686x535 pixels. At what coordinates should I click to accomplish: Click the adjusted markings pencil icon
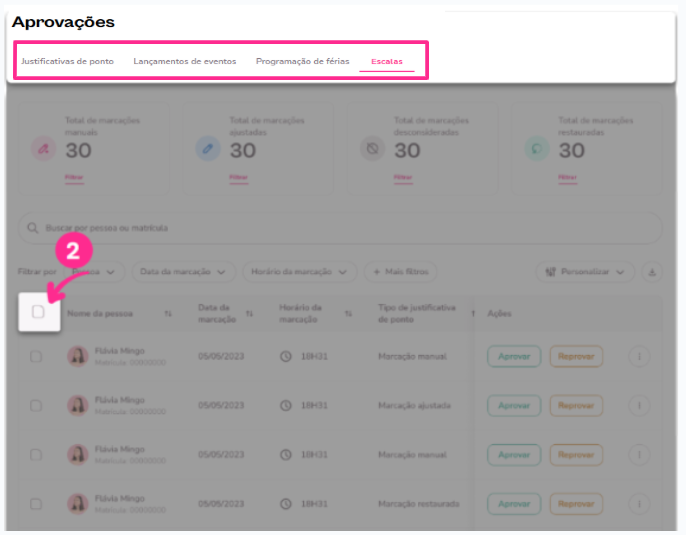207,149
